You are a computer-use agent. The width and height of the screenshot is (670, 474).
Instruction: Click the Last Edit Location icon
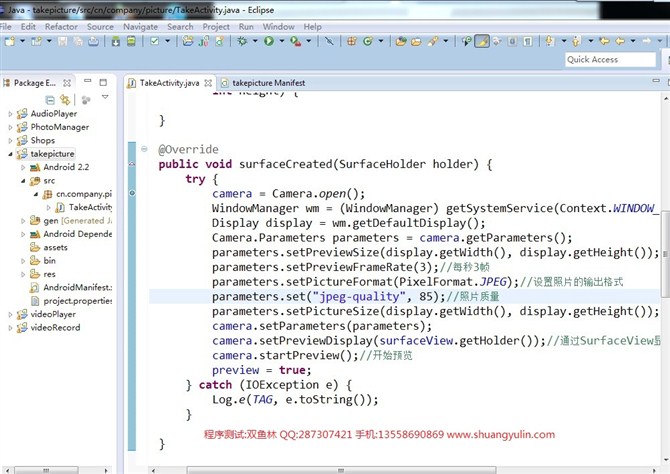[x=604, y=41]
